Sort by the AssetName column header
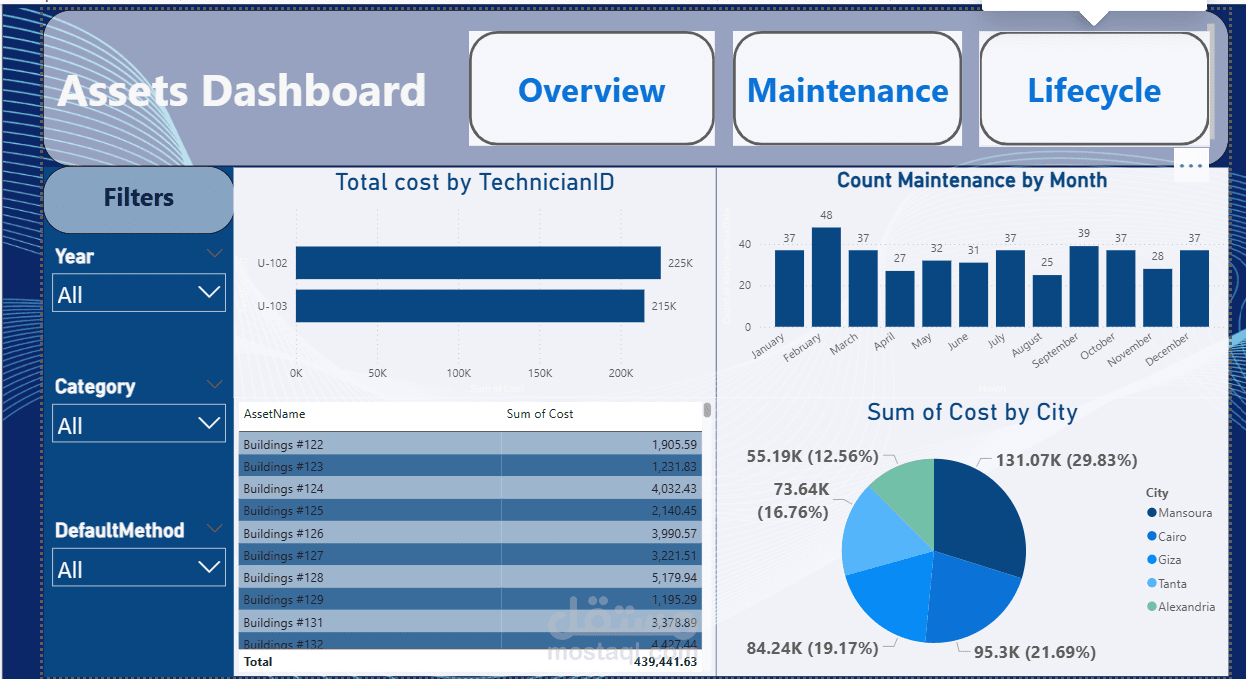 275,413
